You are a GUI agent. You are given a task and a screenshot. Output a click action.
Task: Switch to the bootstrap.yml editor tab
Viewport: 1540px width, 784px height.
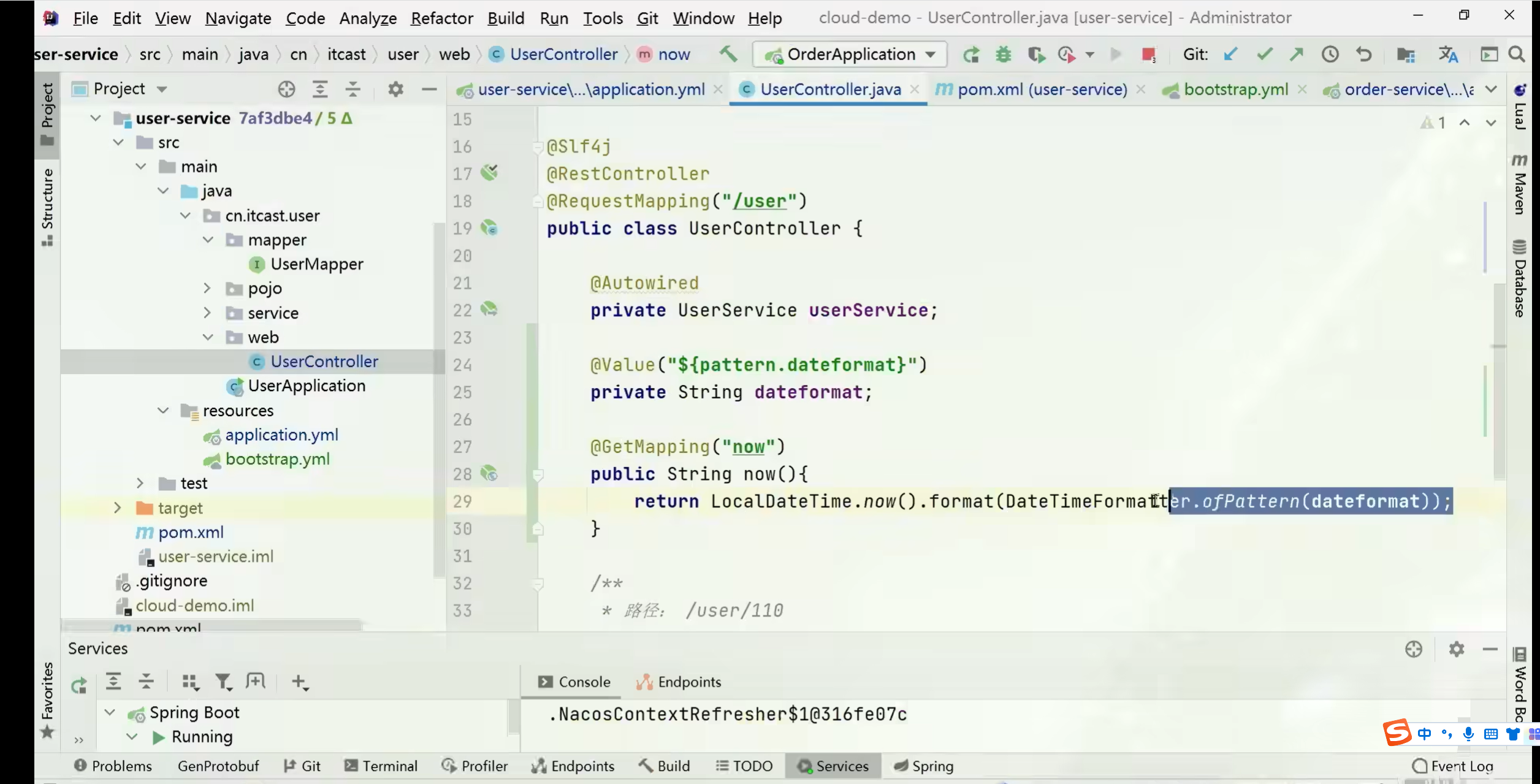pos(1235,89)
